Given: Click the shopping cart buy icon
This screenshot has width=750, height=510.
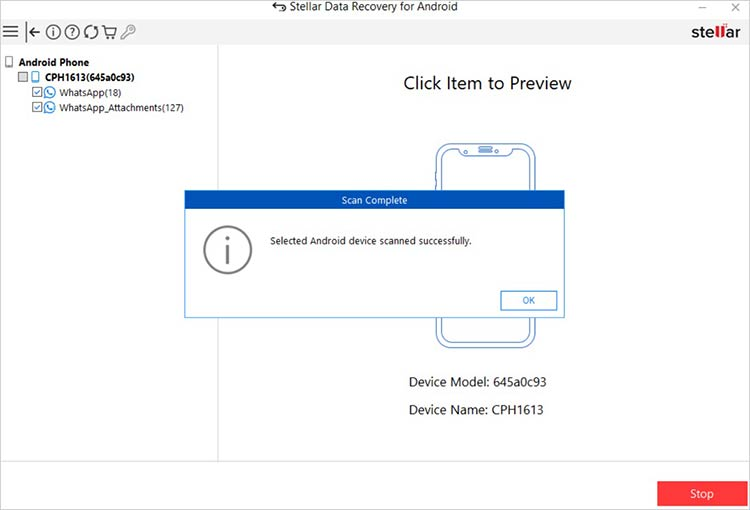Looking at the screenshot, I should tap(109, 32).
